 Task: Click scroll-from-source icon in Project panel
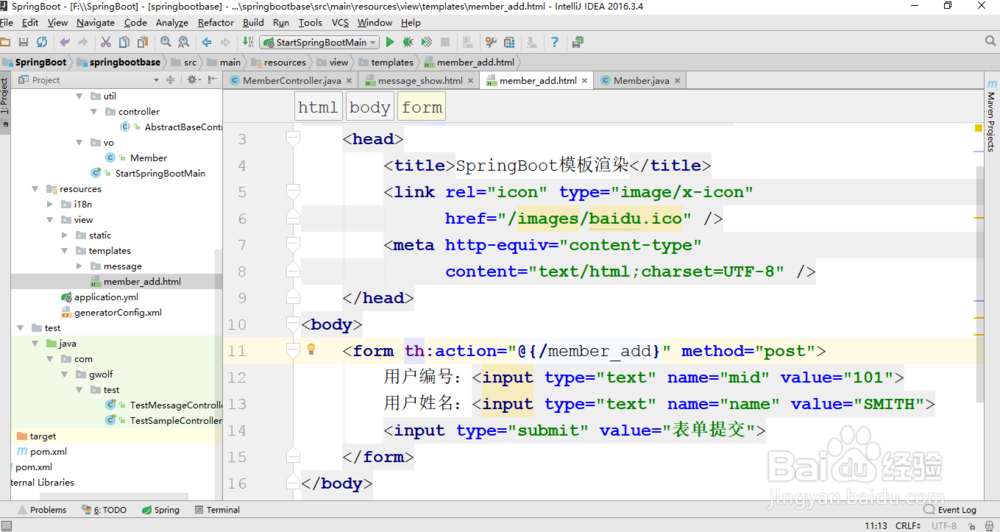point(170,80)
